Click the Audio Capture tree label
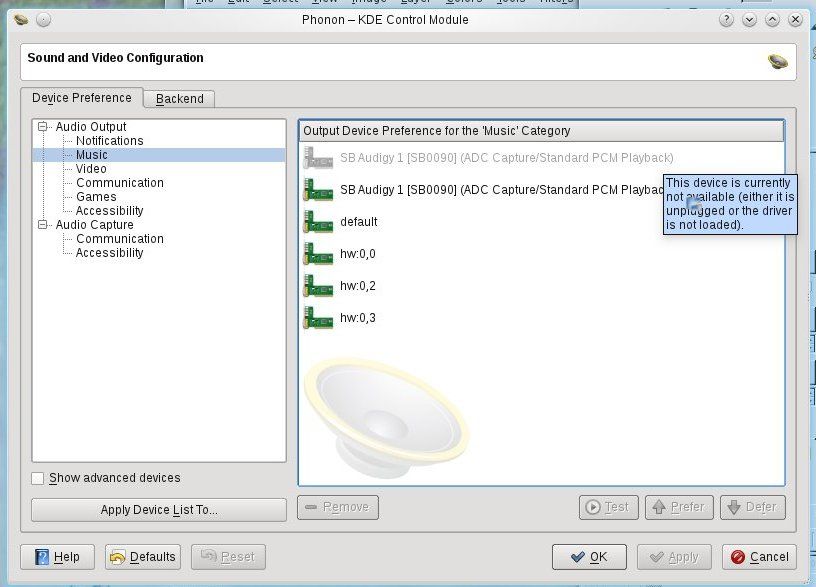 [x=94, y=225]
